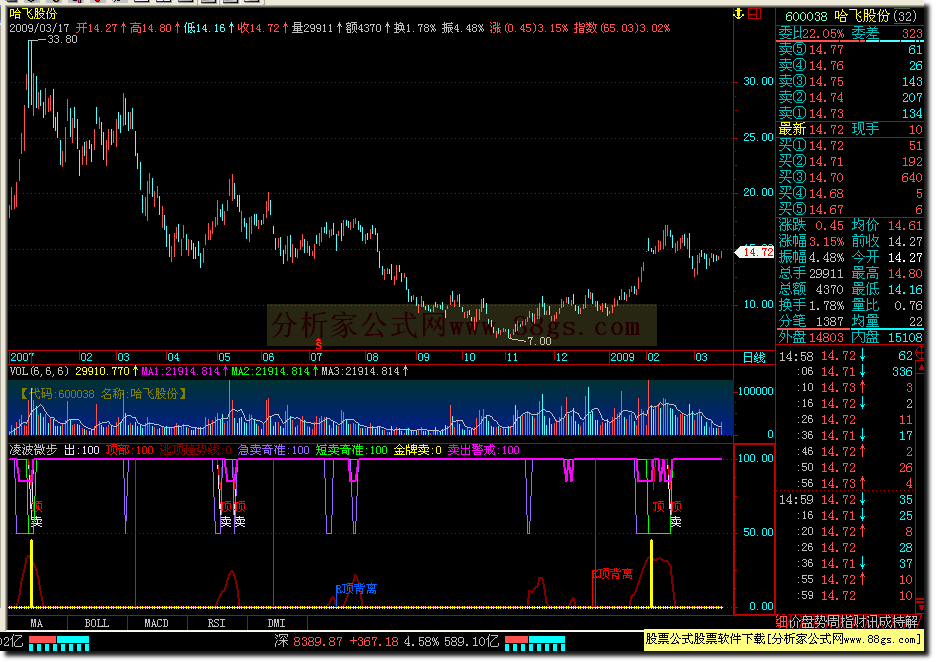This screenshot has width=936, height=662.
Task: Click the blue RJ顶背离 marker in the indicator pane
Action: 356,589
